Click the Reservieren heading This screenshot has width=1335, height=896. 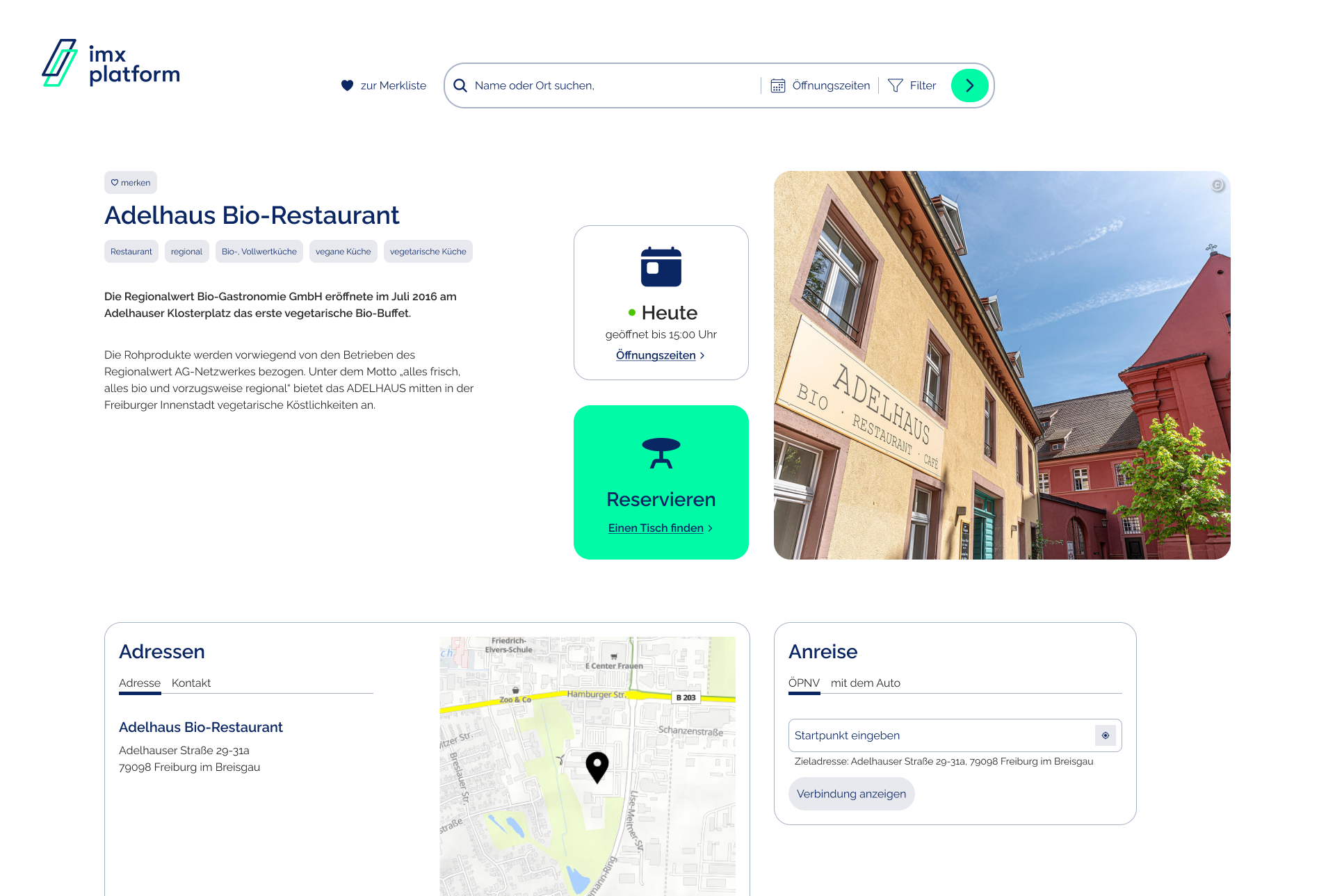tap(661, 499)
